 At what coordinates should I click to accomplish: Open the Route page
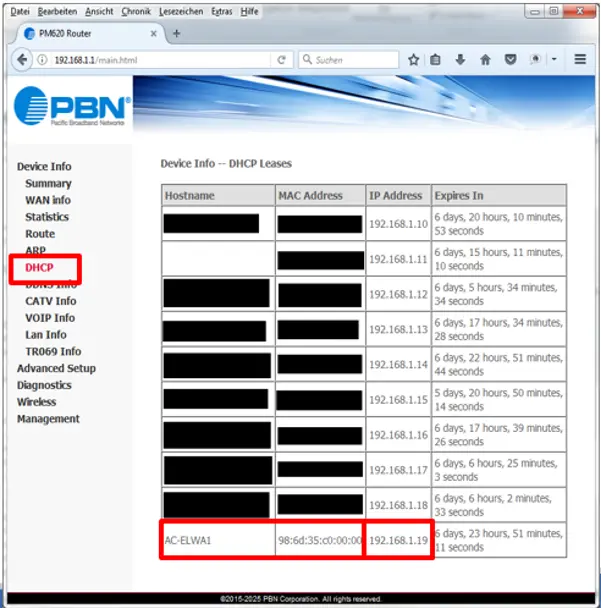tap(40, 234)
